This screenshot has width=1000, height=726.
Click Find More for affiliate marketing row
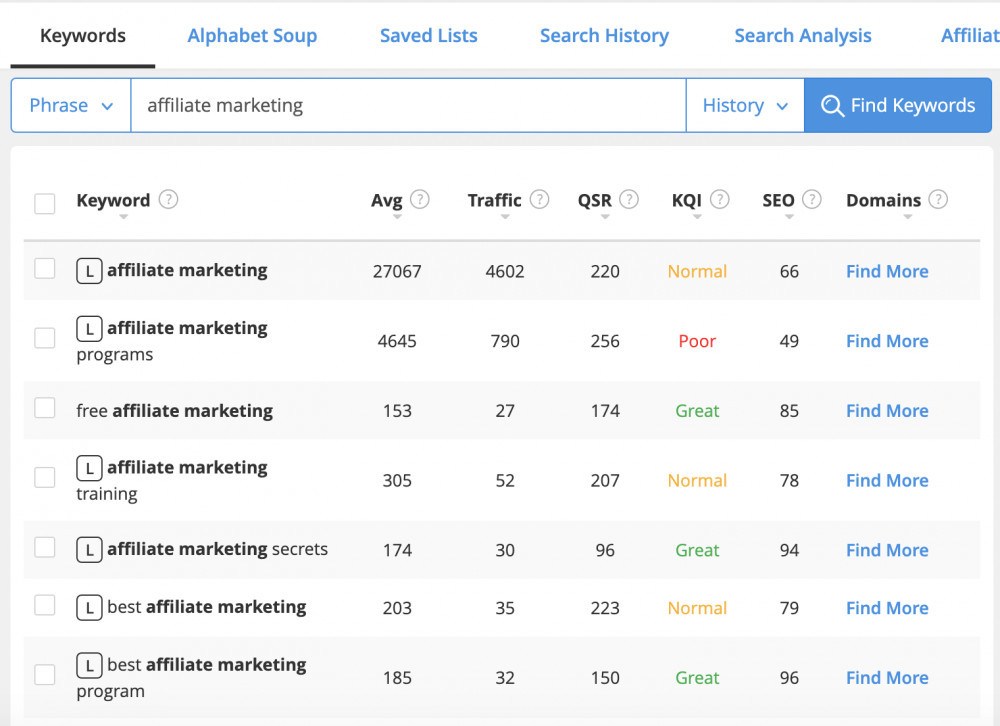[887, 271]
